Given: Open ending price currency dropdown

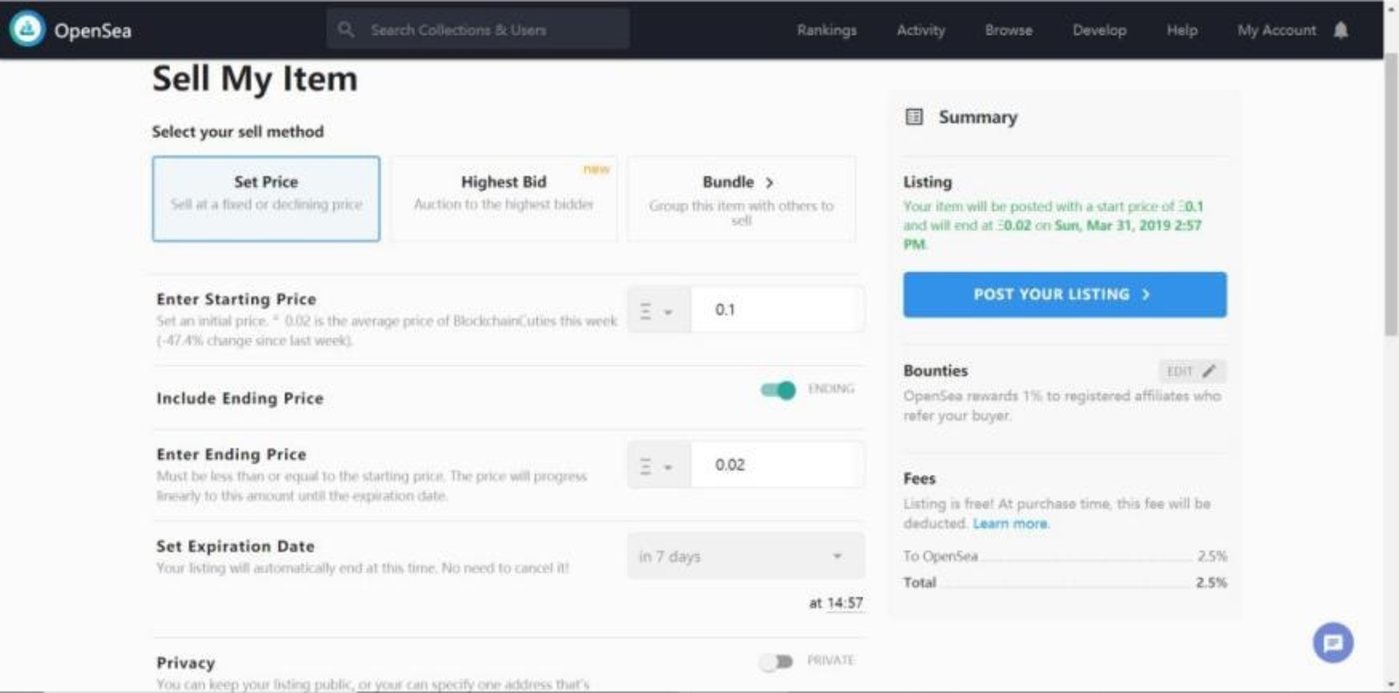Looking at the screenshot, I should 658,465.
